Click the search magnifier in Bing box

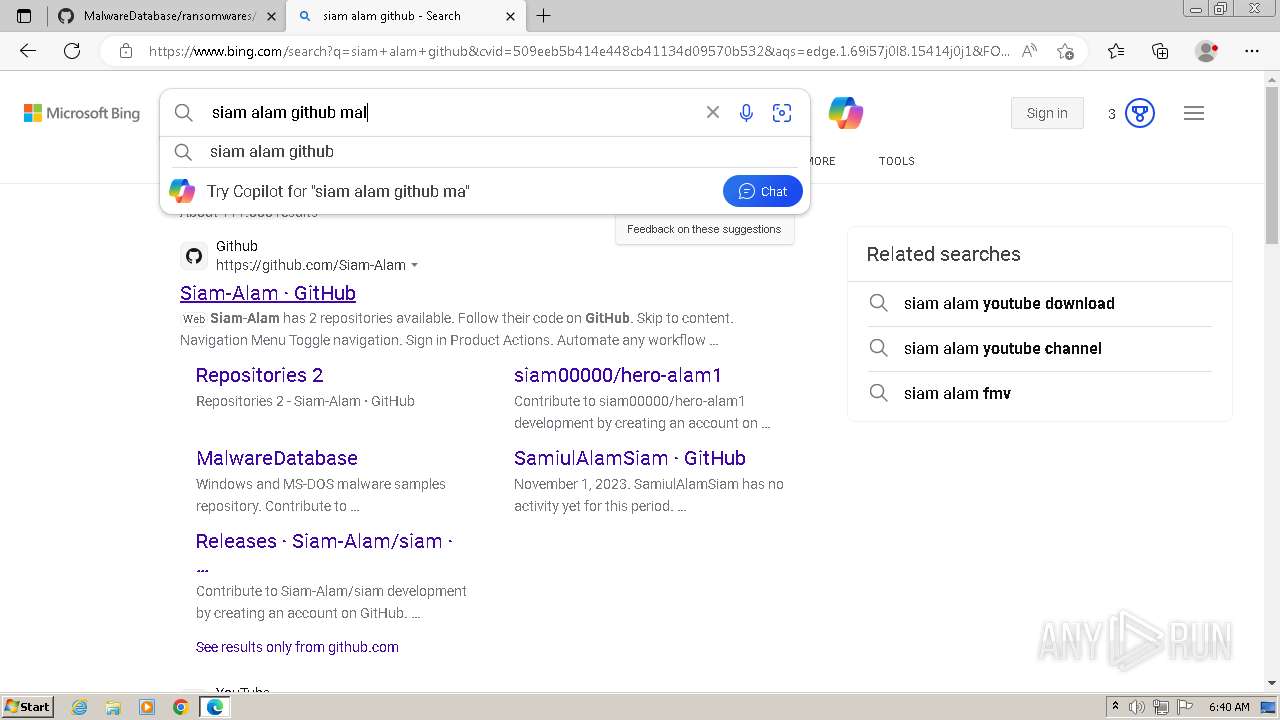coord(184,113)
